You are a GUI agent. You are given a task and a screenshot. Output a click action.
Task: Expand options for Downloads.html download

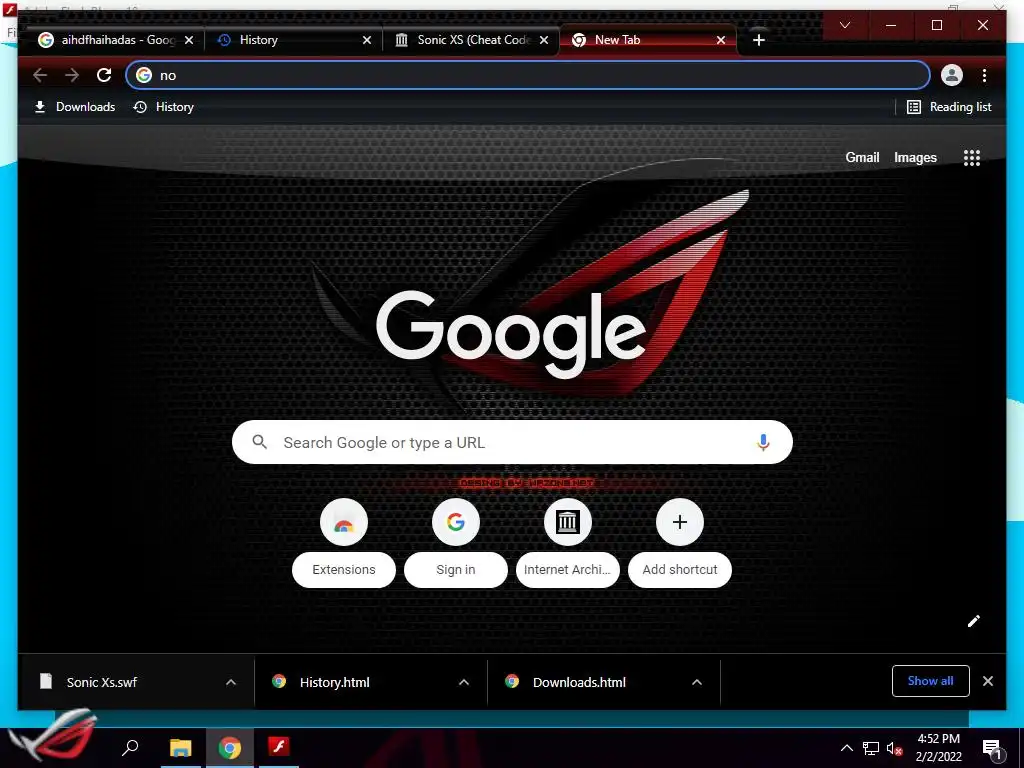pos(697,682)
